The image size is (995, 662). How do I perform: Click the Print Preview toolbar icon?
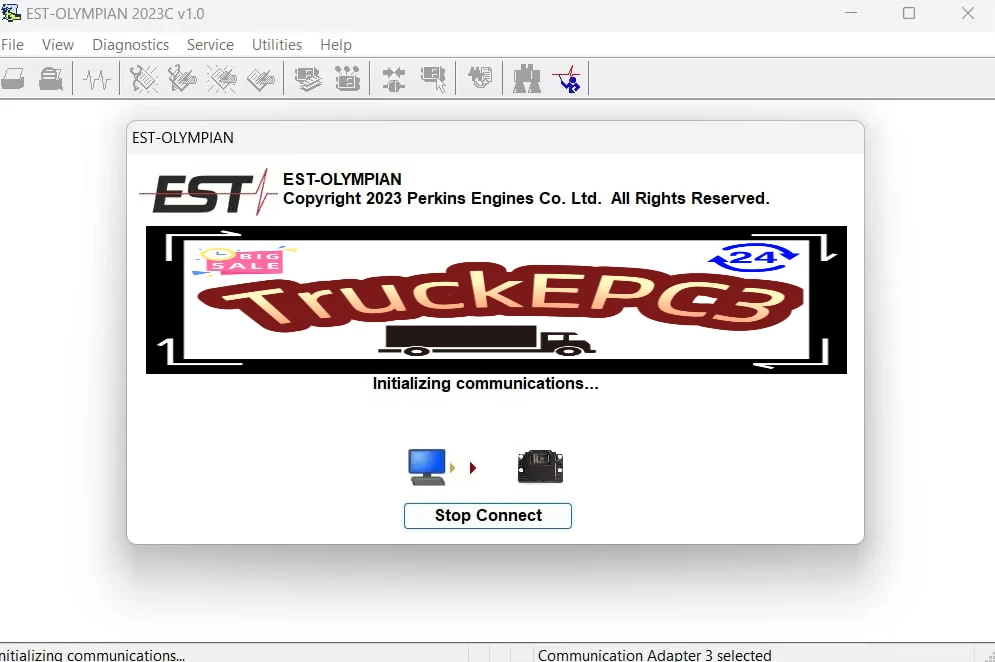coord(51,79)
